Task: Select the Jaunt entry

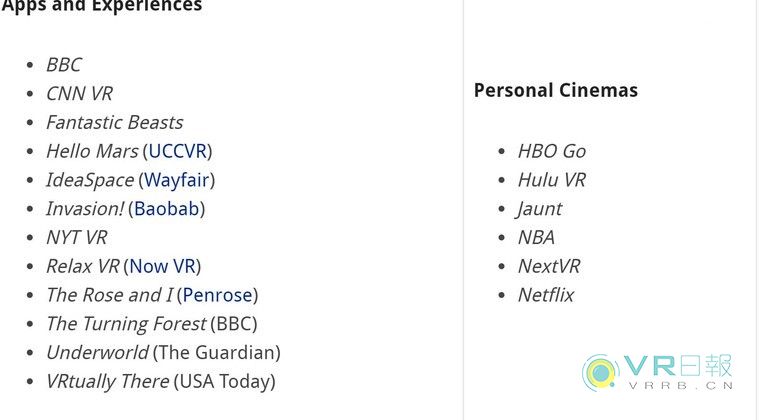Action: click(539, 209)
